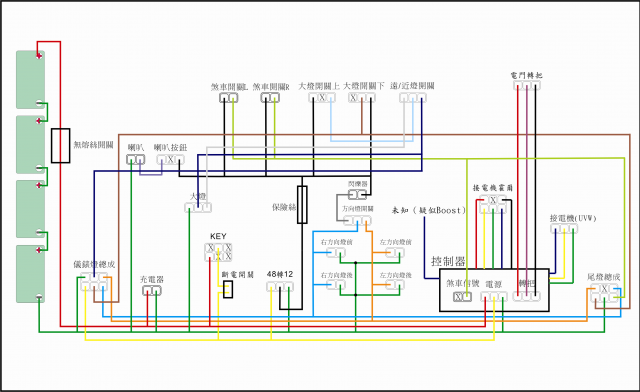640x392 pixels.
Task: Select the 尾燈總成 label
Action: (x=604, y=277)
